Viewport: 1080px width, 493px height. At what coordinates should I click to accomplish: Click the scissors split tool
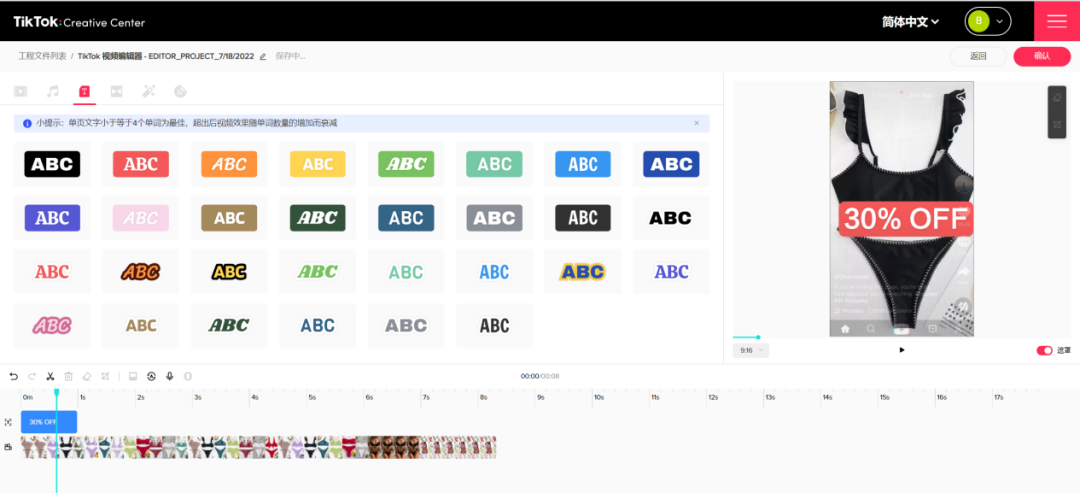50,376
